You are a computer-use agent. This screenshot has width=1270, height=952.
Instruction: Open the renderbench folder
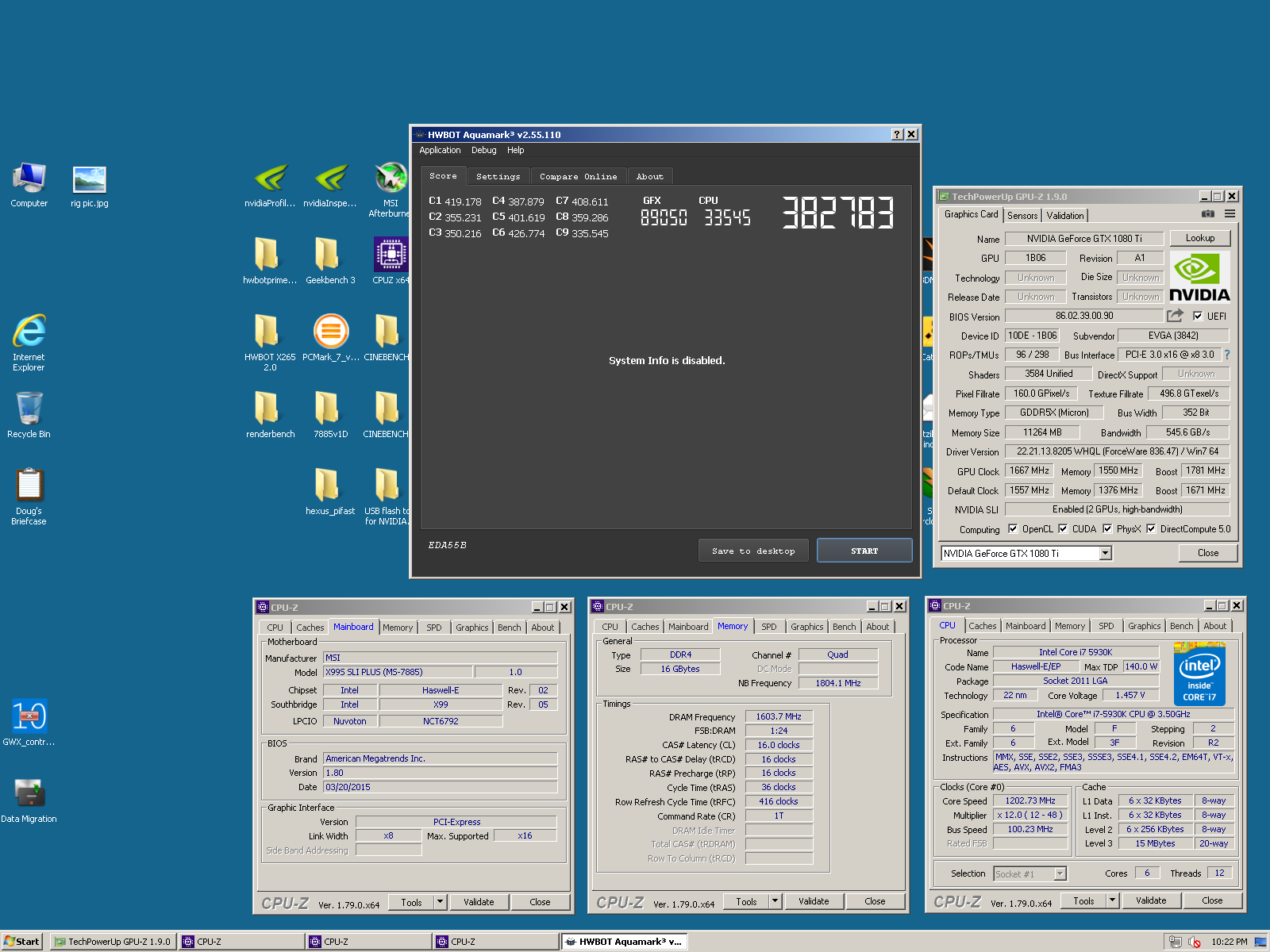(270, 415)
